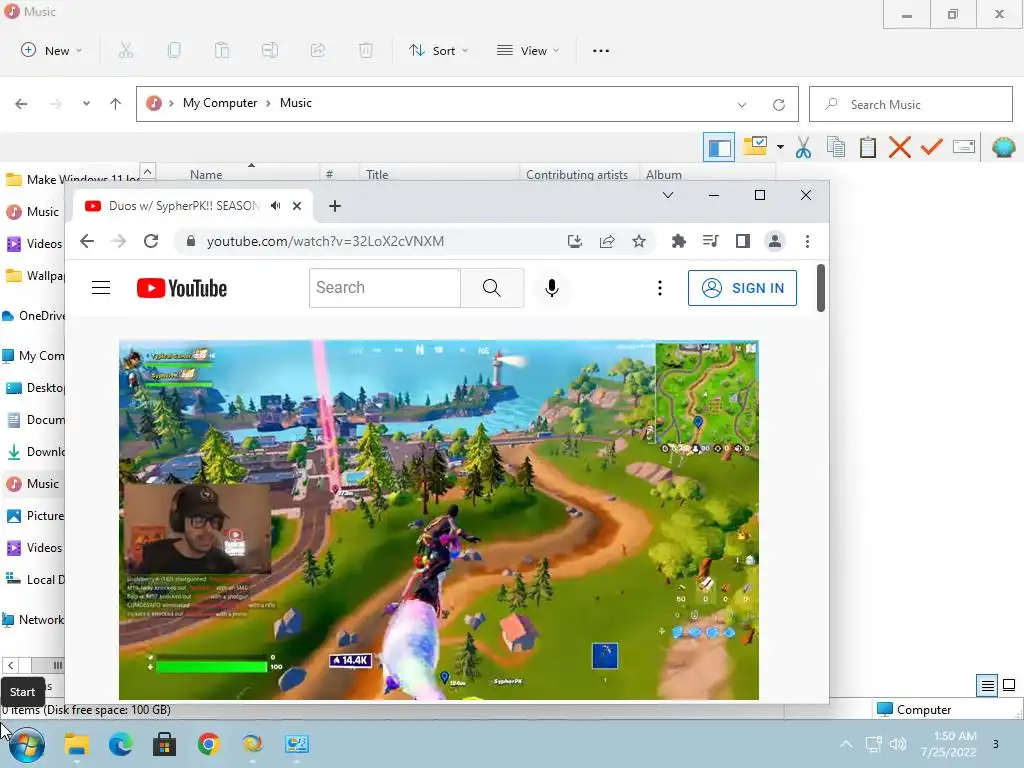
Task: Open Chrome media controls icon
Action: [x=711, y=241]
